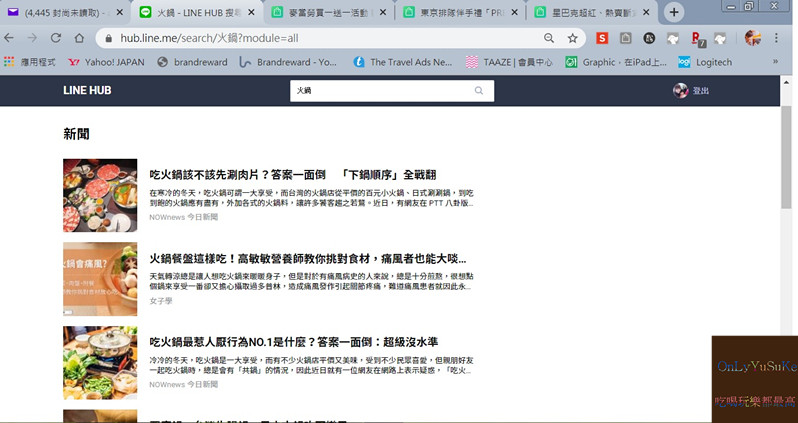Open the red R extension with badge
This screenshot has width=798, height=423.
[x=697, y=39]
